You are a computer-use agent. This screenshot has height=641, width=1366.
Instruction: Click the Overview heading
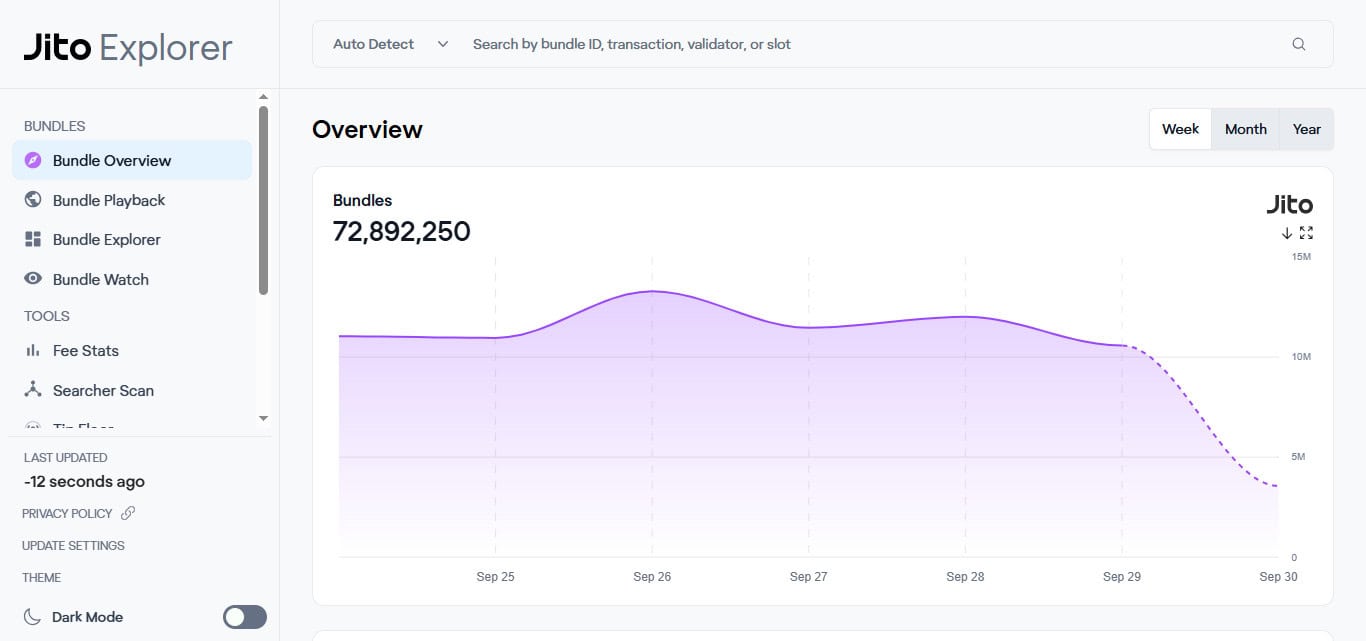[x=367, y=129]
